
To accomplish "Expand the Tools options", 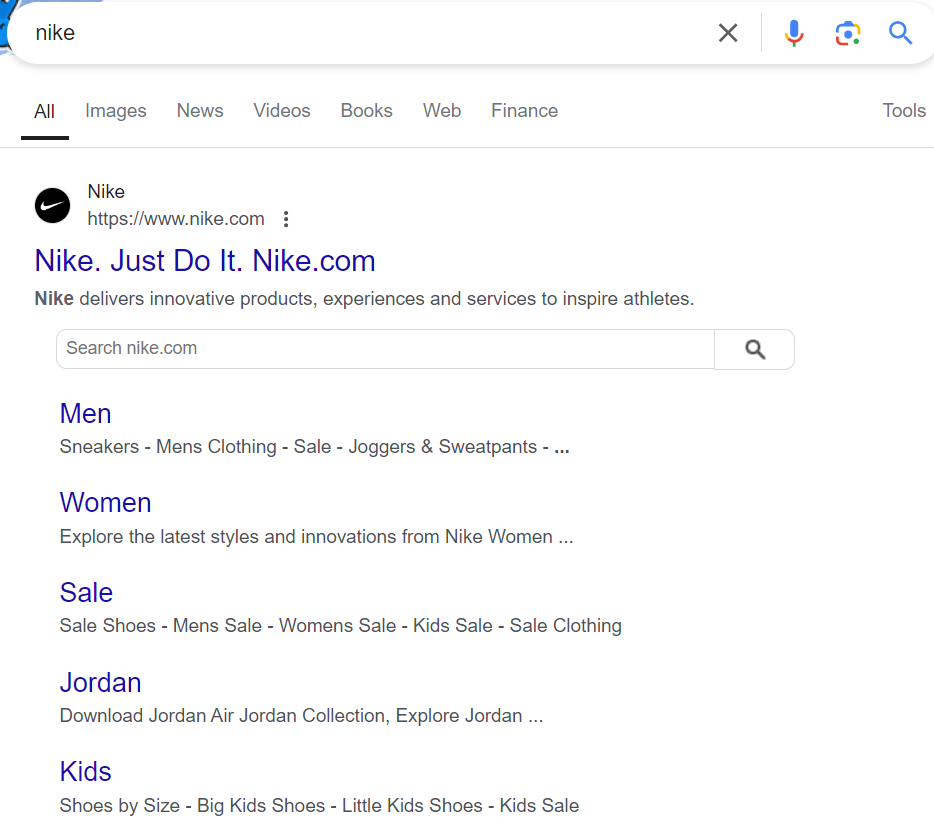I will pyautogui.click(x=904, y=111).
